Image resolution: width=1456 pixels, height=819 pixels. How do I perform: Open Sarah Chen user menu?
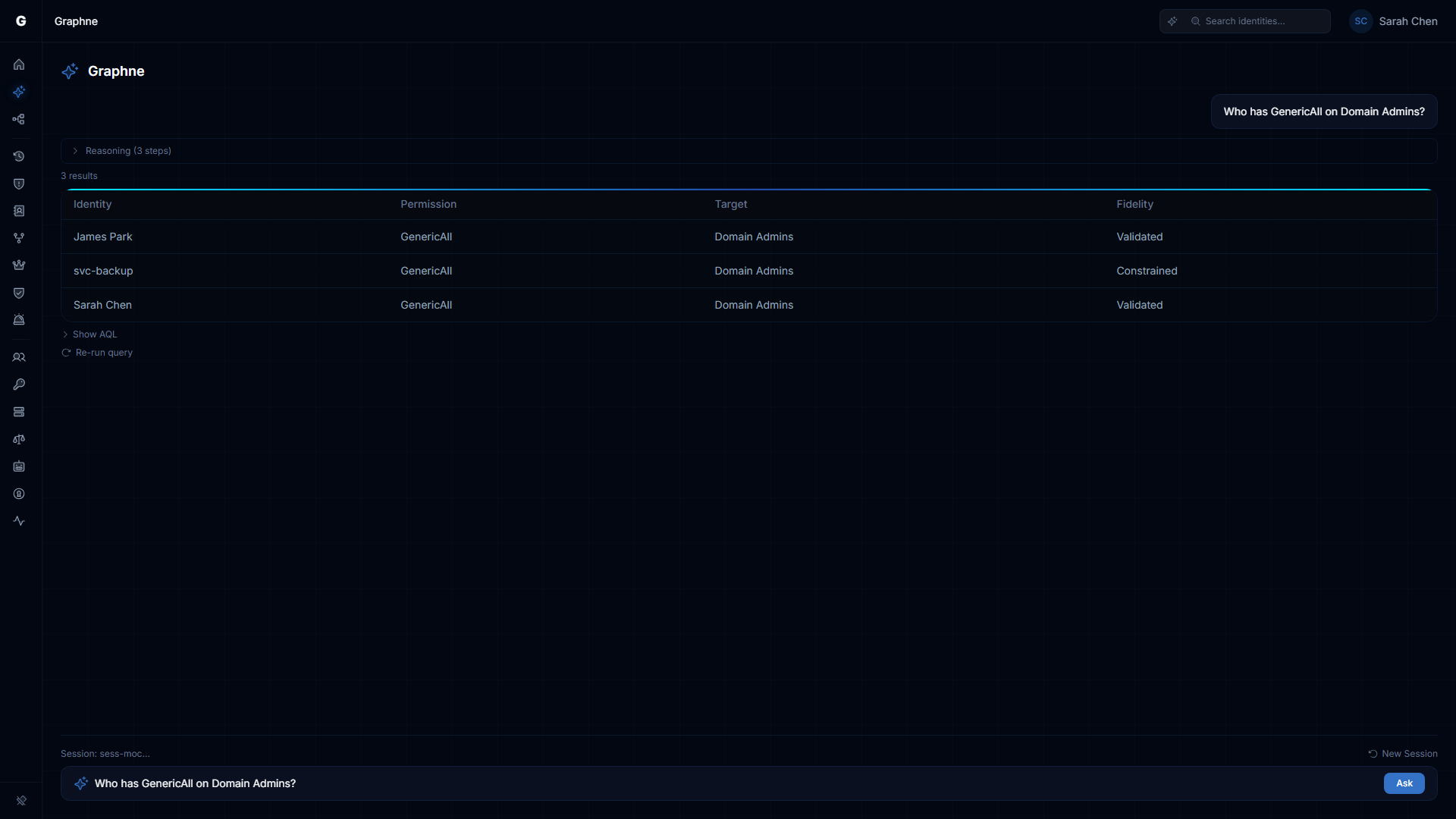pos(1394,21)
